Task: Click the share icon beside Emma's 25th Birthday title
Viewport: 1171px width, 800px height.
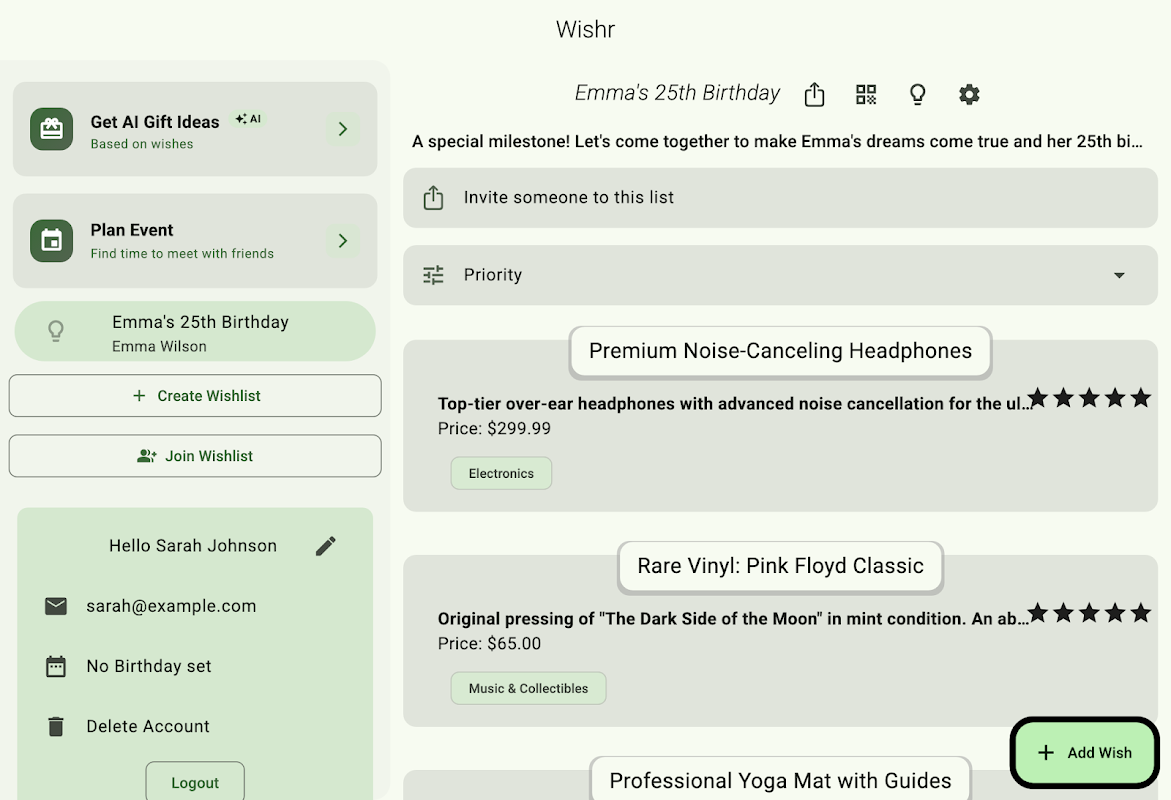Action: [x=814, y=94]
